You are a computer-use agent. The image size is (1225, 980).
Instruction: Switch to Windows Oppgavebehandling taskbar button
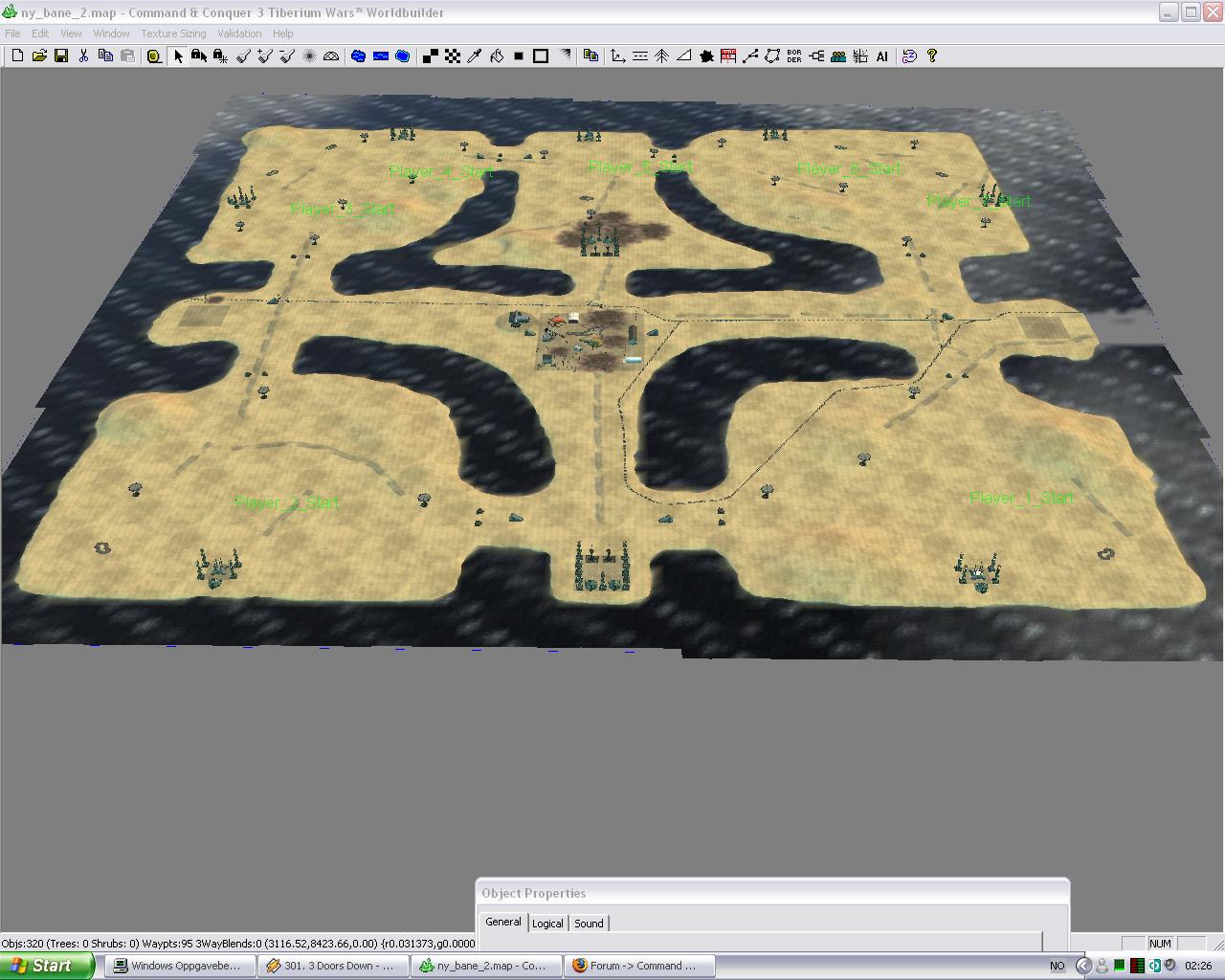pyautogui.click(x=180, y=966)
